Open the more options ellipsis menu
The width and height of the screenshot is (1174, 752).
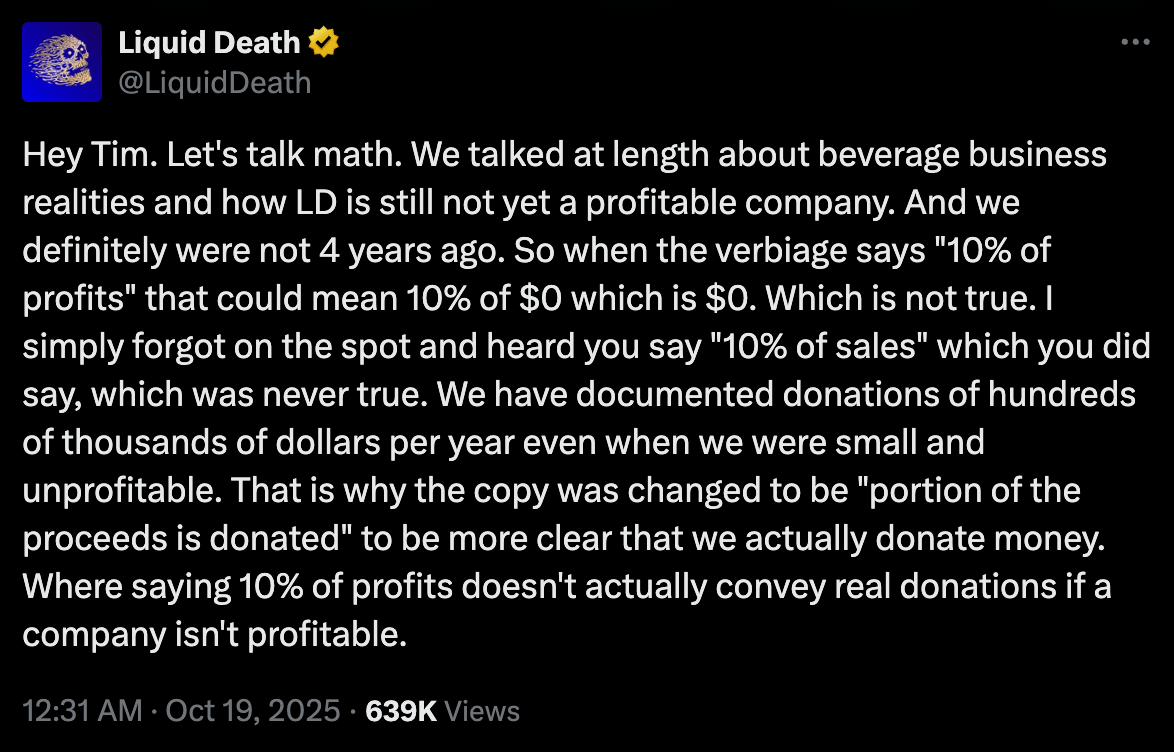1135,43
